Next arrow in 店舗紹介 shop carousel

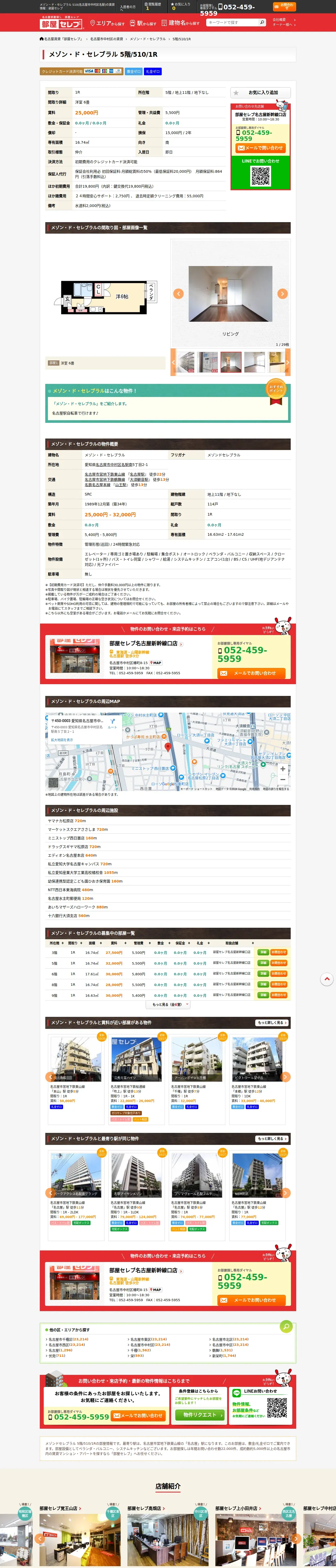coord(295,1538)
